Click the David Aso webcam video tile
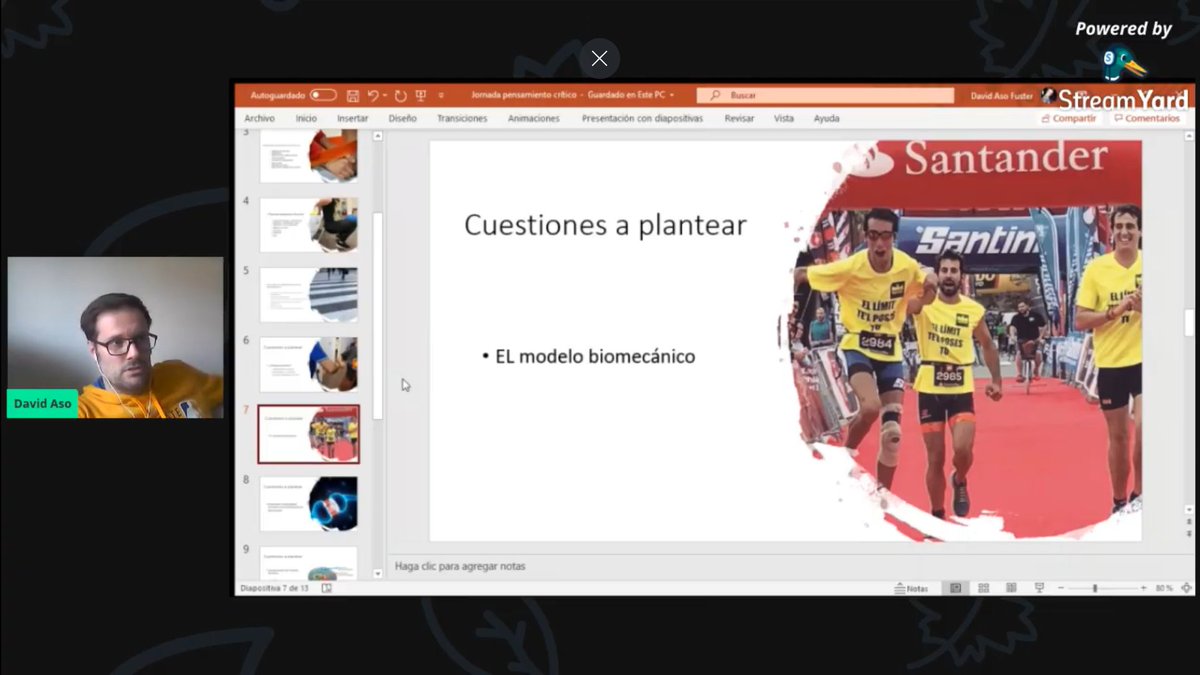Screen dimensions: 1200x675 tap(115, 337)
